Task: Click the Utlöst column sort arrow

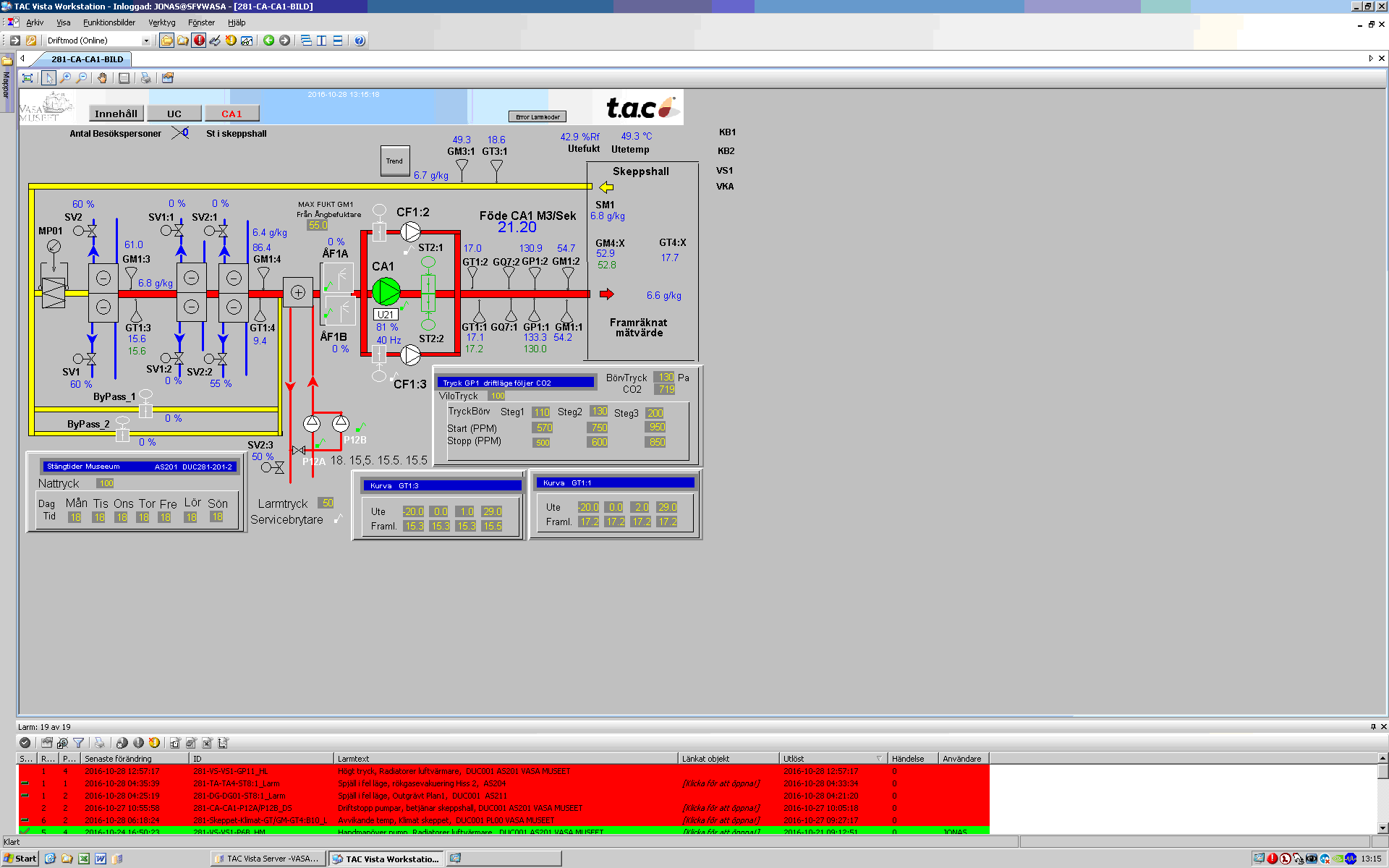Action: tap(879, 759)
